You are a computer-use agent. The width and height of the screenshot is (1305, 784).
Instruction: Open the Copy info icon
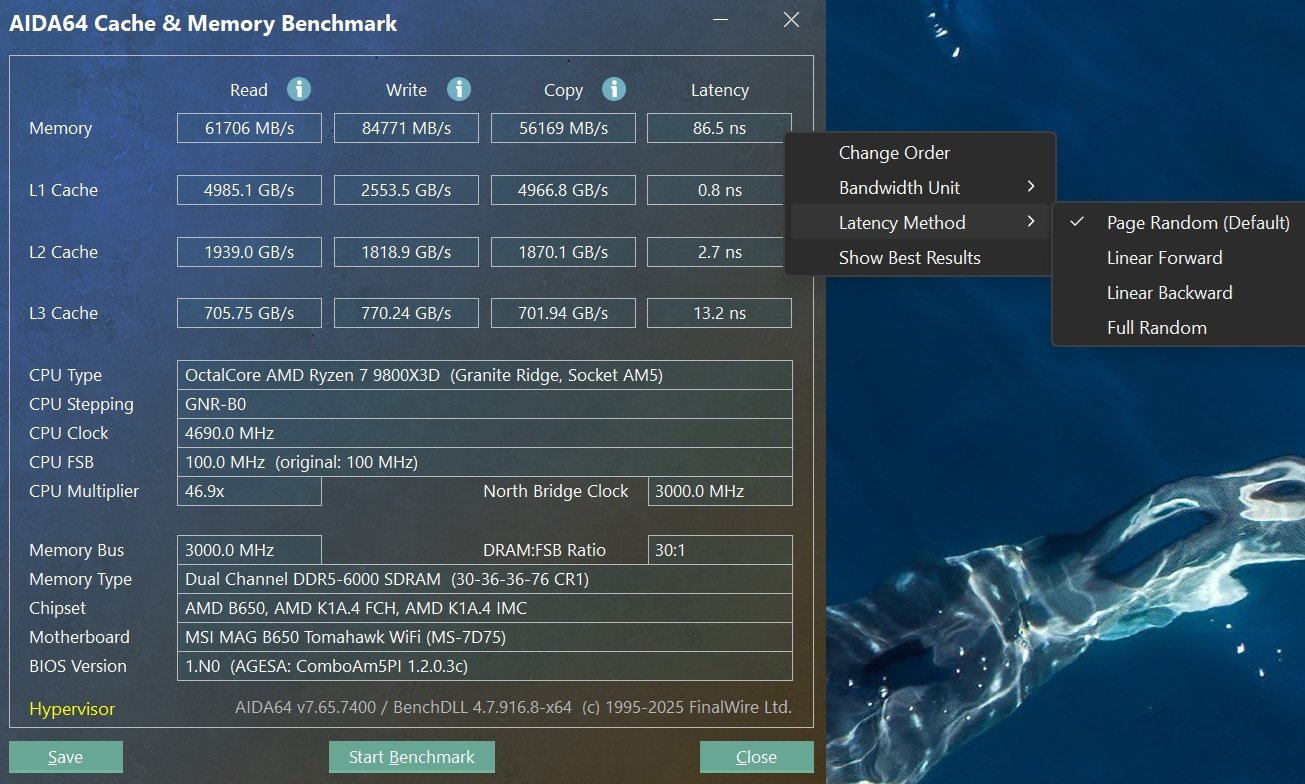[614, 89]
